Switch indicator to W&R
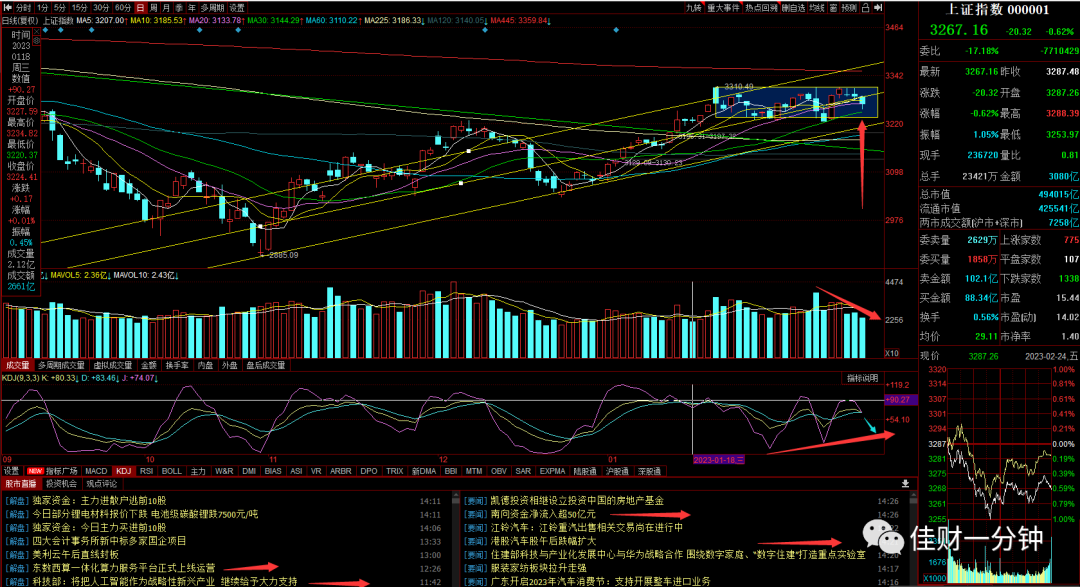The height and width of the screenshot is (587, 1080). click(225, 471)
